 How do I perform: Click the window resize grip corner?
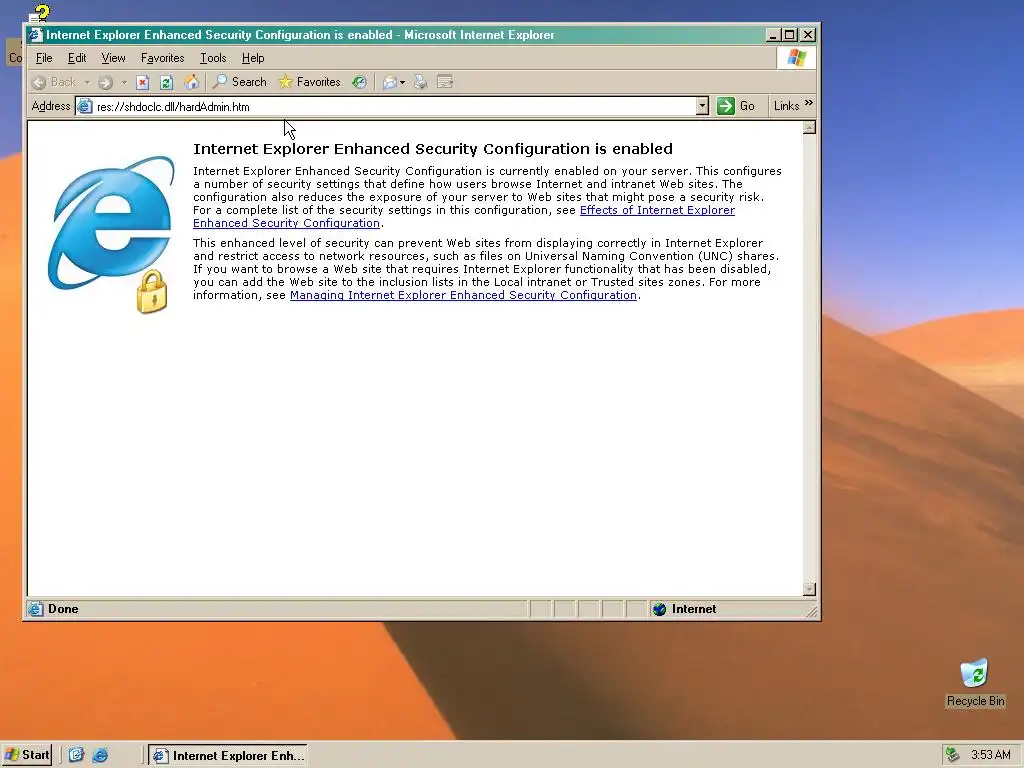click(x=812, y=612)
